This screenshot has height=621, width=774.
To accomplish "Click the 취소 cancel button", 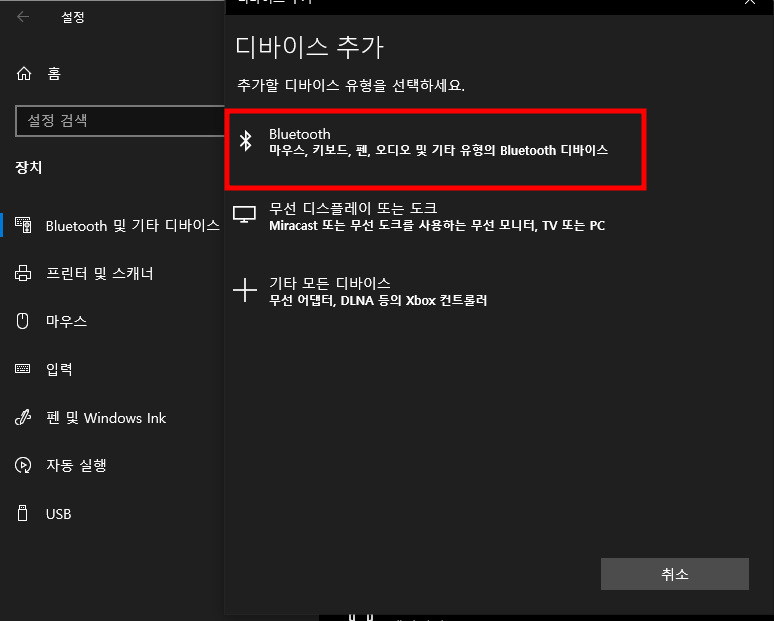I will coord(674,574).
